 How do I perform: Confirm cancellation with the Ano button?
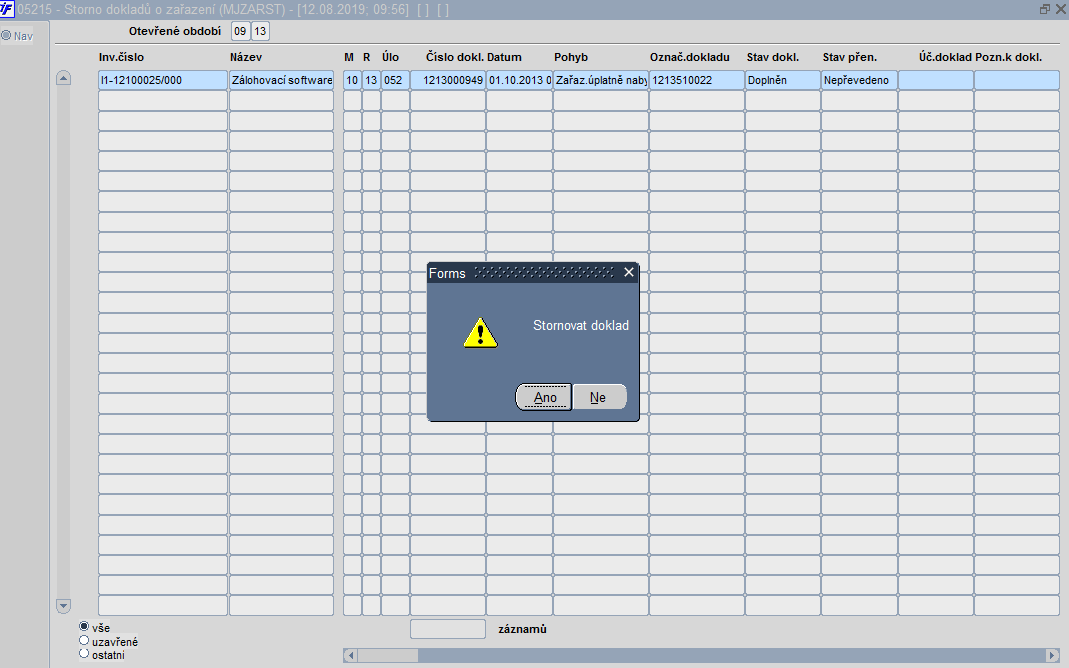543,397
